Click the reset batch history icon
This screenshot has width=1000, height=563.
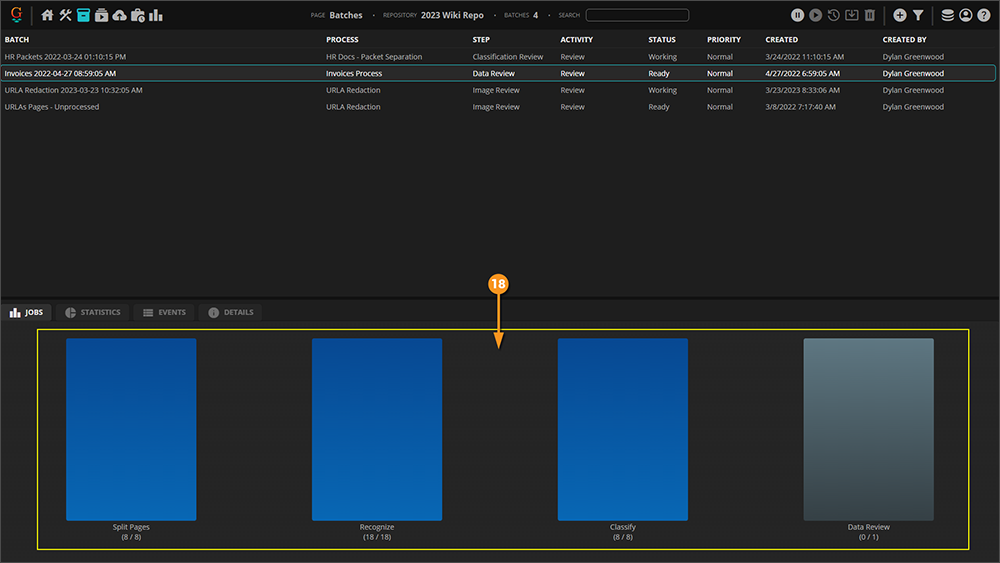pyautogui.click(x=833, y=15)
